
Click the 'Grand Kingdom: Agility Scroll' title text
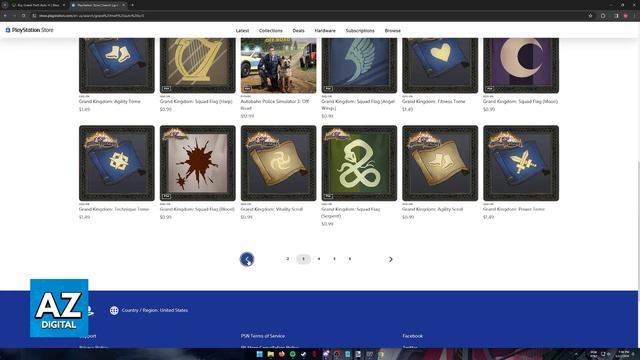[x=433, y=209]
